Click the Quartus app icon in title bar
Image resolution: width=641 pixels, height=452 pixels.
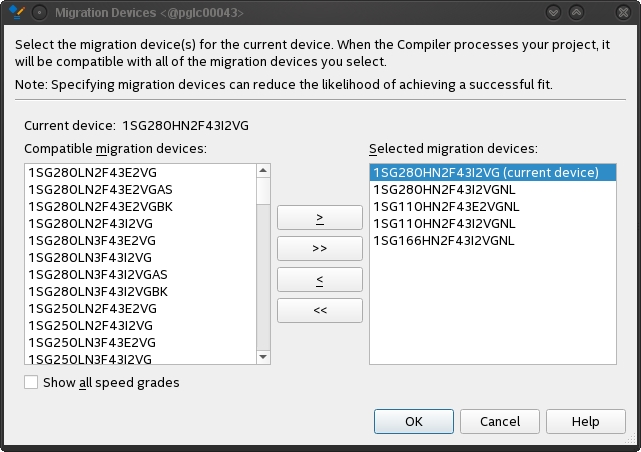[x=16, y=12]
